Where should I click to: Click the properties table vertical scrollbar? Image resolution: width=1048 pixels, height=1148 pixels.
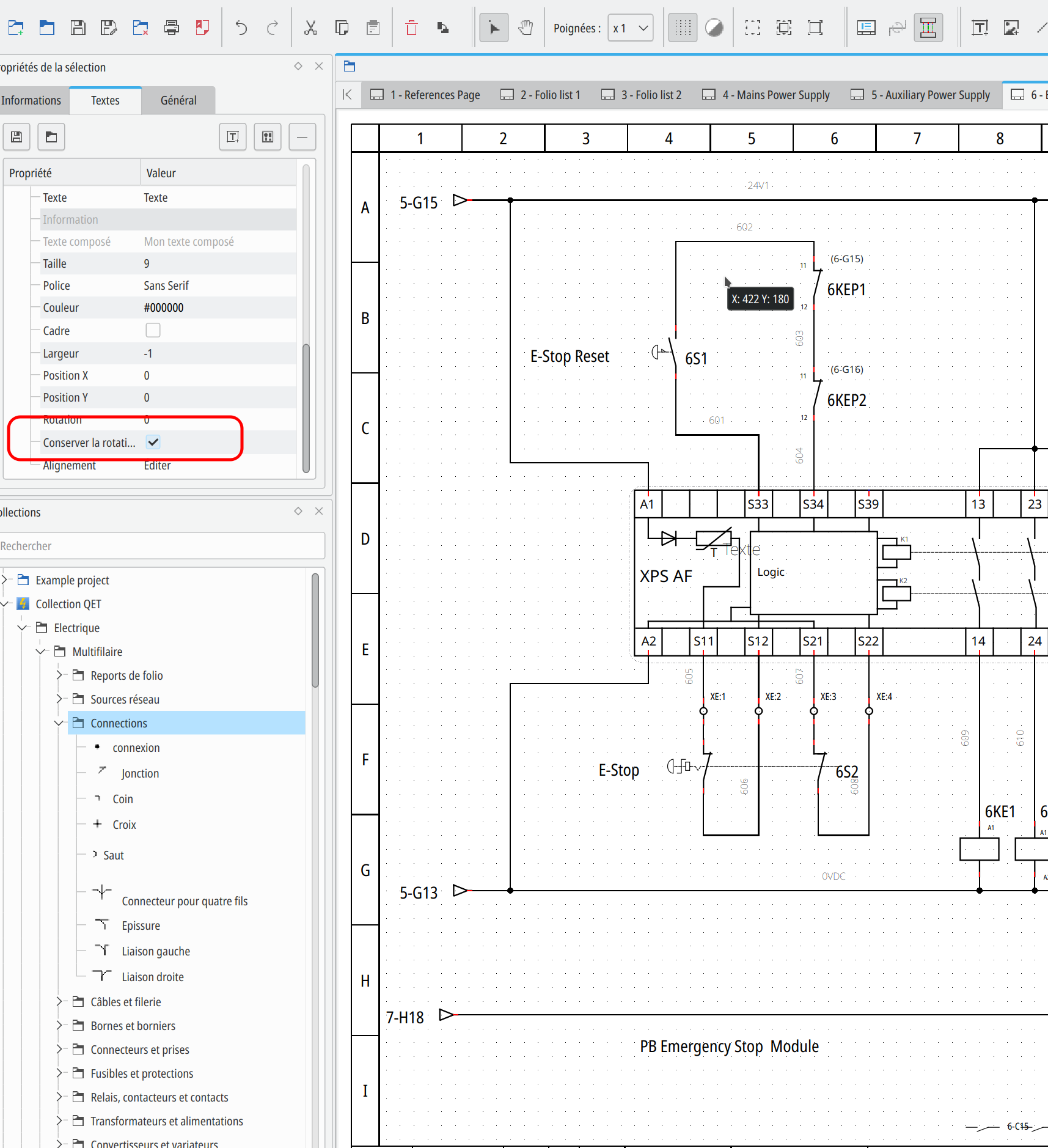(306, 408)
